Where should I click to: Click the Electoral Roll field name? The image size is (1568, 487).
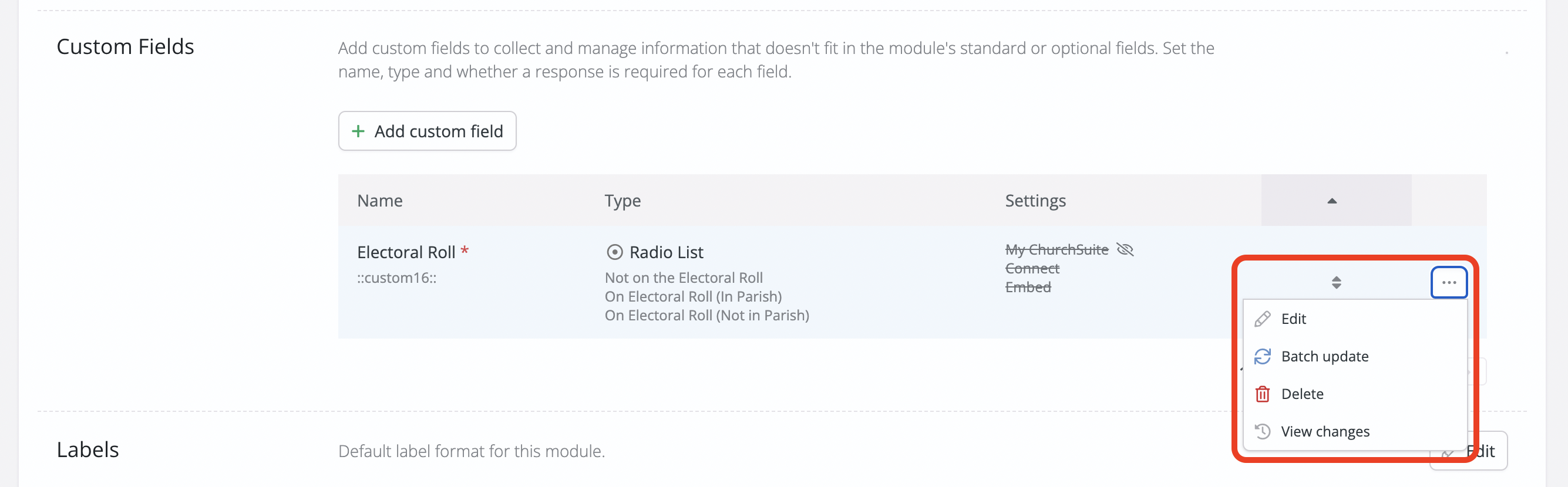(406, 252)
